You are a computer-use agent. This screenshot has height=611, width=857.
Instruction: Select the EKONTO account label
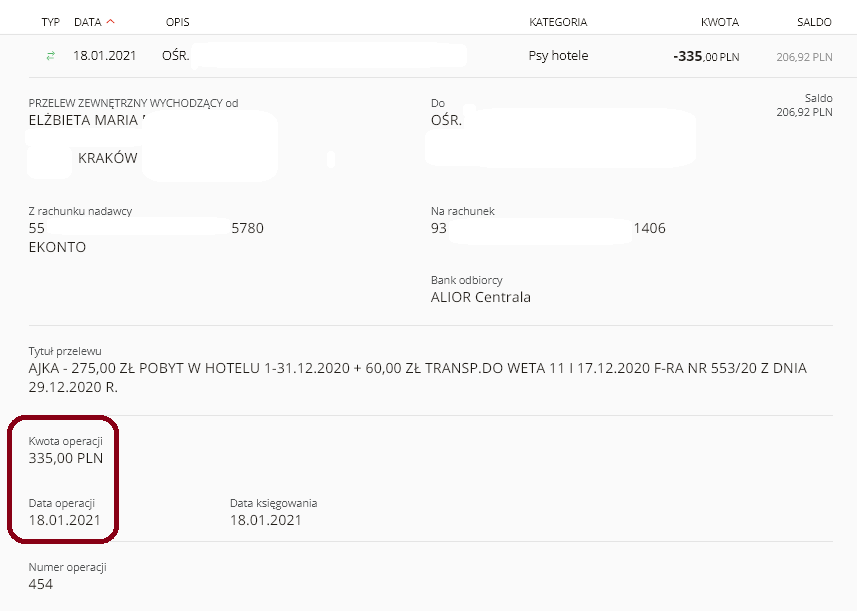click(x=57, y=247)
